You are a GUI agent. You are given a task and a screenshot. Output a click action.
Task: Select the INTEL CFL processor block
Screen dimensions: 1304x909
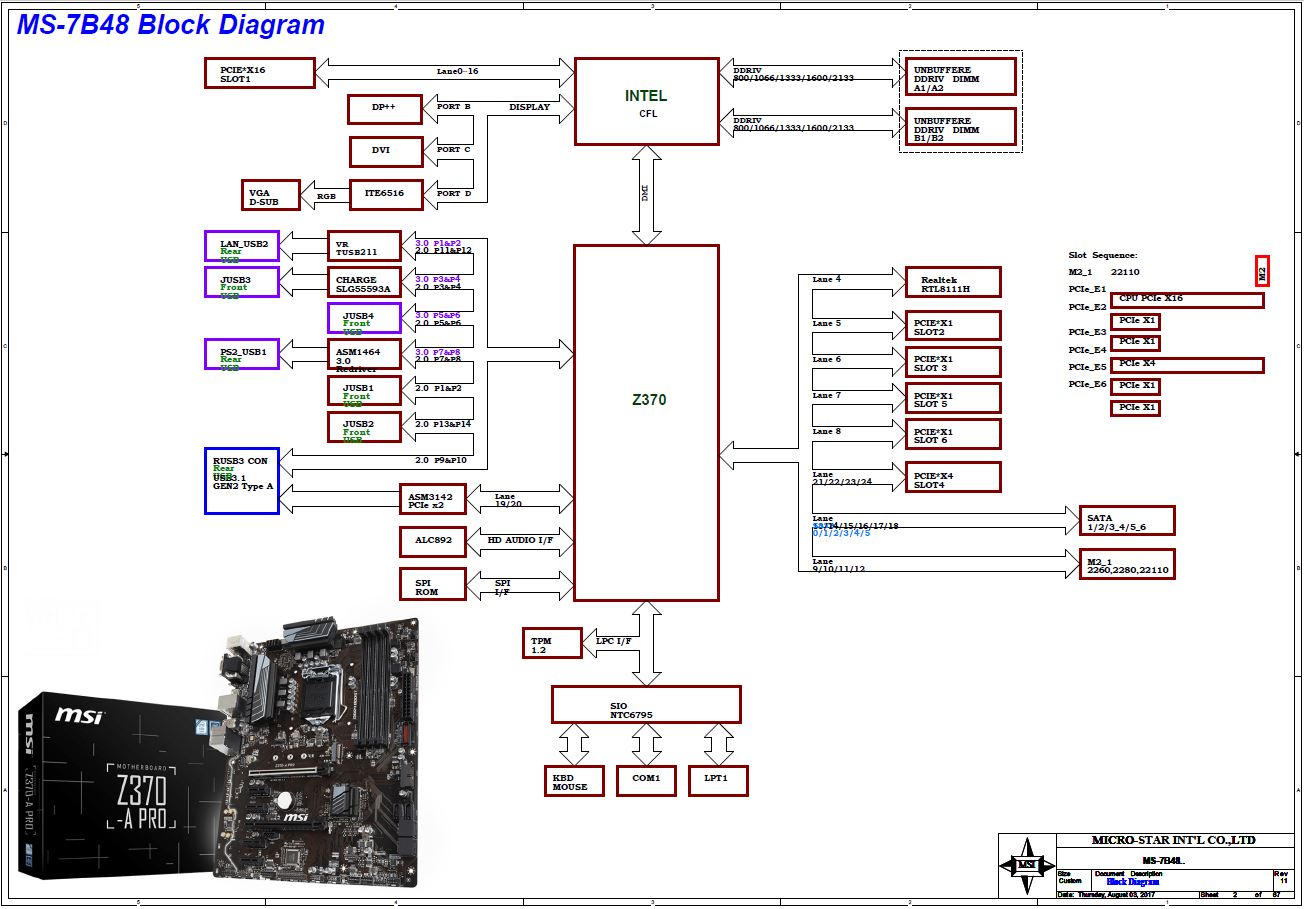click(646, 101)
